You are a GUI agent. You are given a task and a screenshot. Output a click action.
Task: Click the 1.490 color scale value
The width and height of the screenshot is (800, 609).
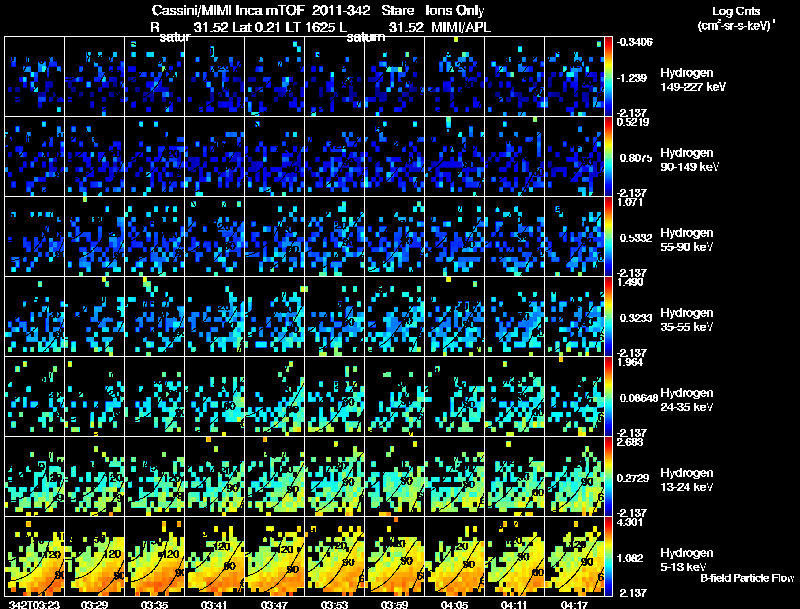[630, 282]
